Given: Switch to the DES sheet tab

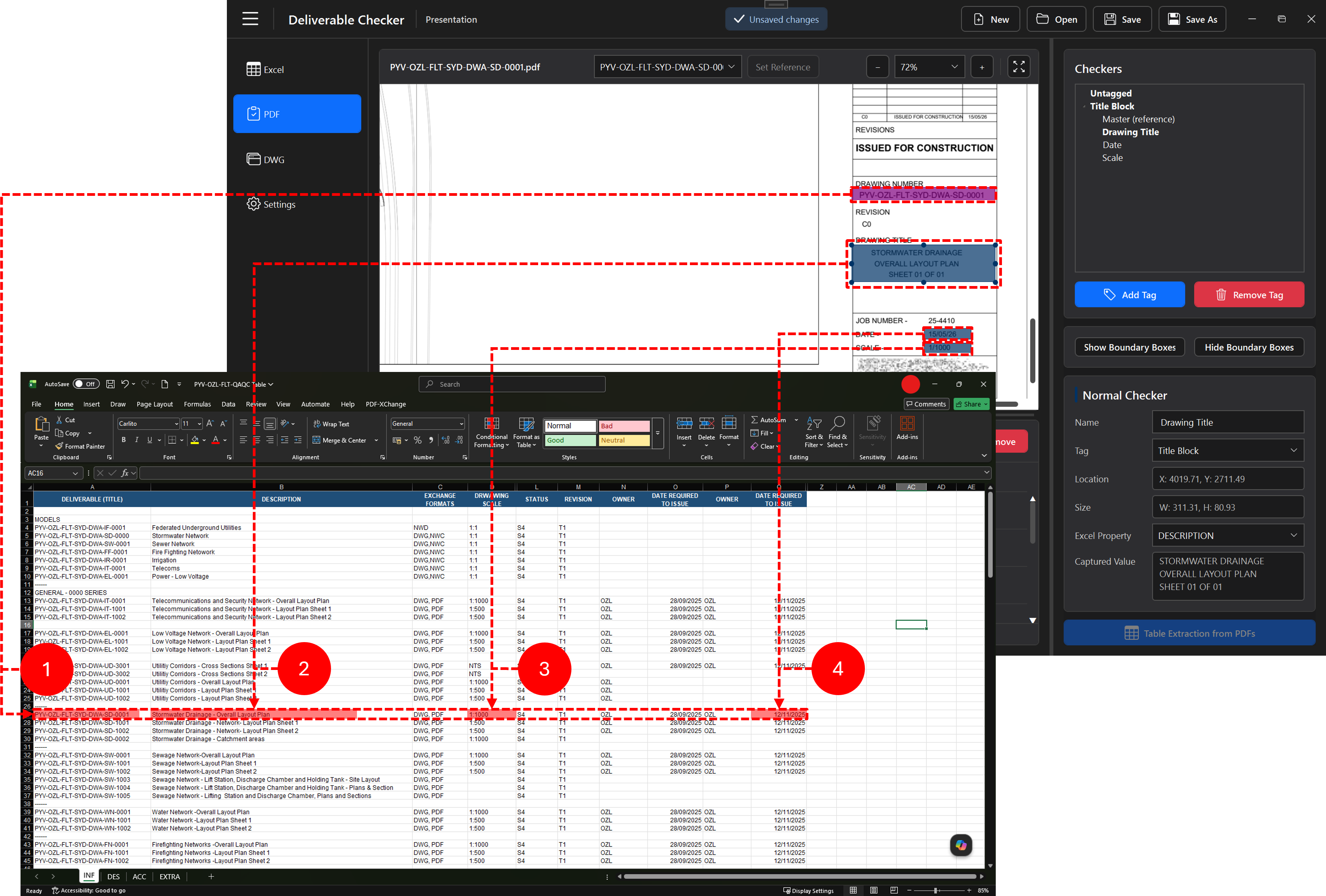Looking at the screenshot, I should (113, 876).
